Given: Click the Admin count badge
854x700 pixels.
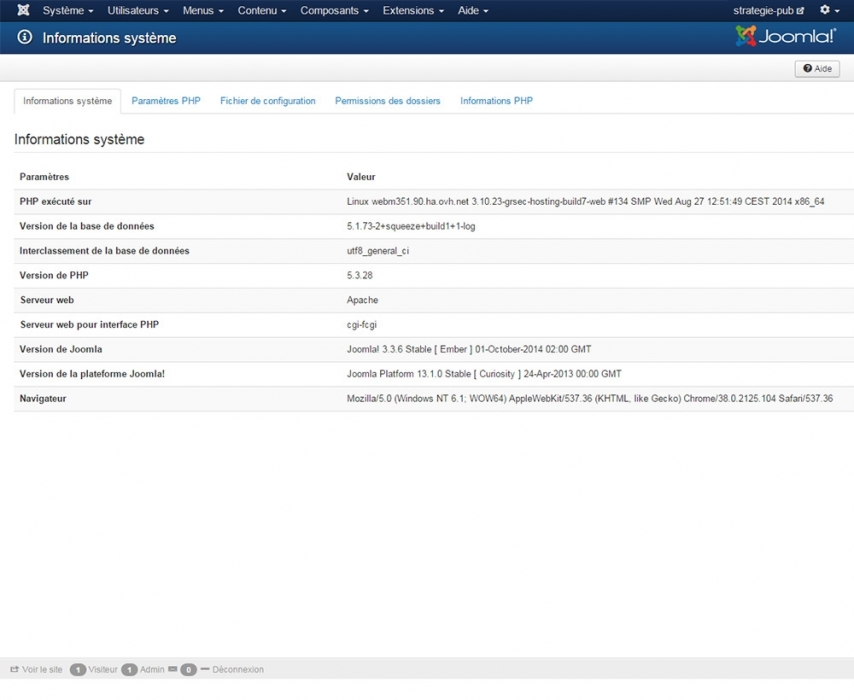Looking at the screenshot, I should coord(129,669).
